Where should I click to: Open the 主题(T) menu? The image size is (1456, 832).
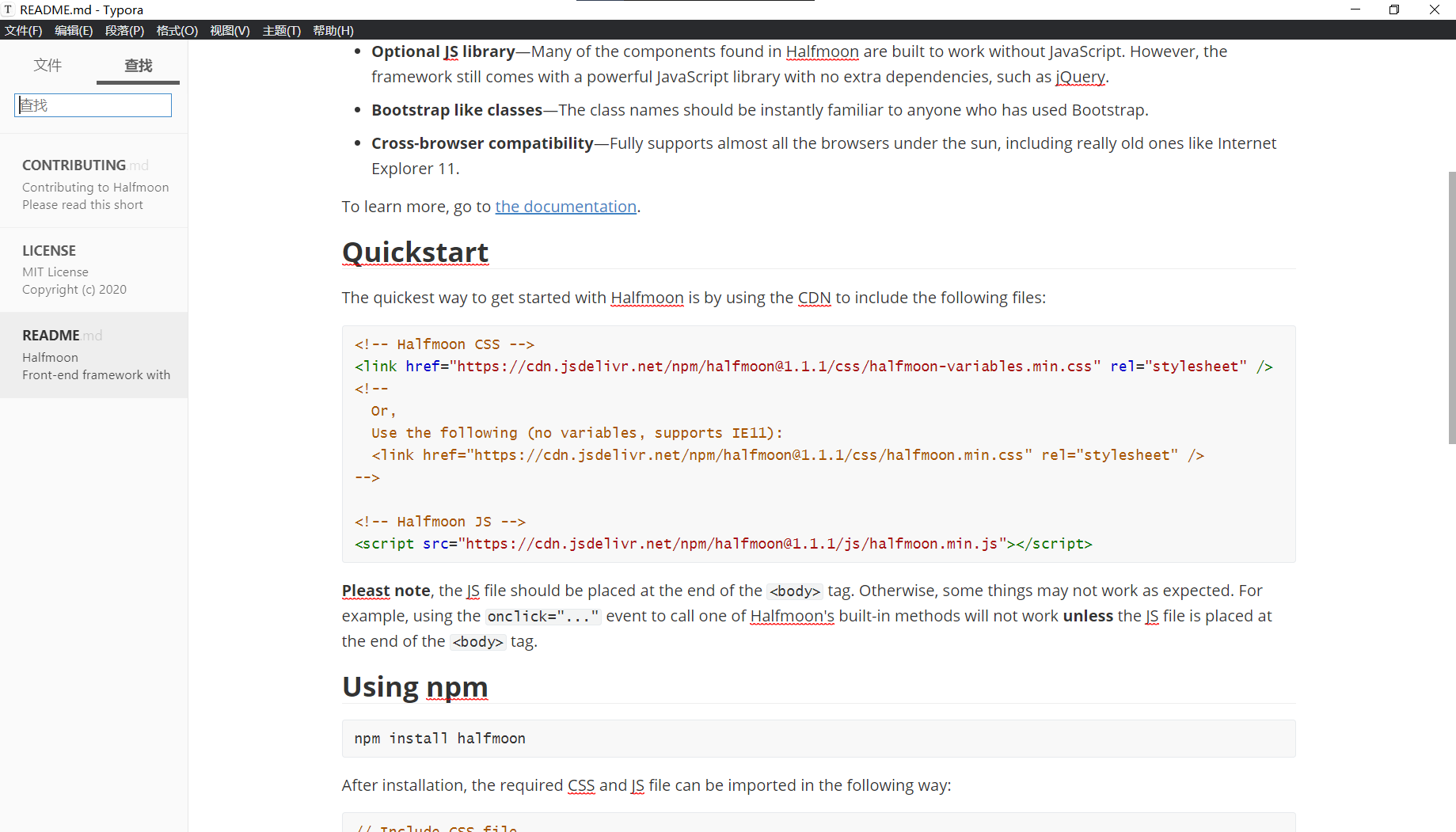[x=282, y=30]
